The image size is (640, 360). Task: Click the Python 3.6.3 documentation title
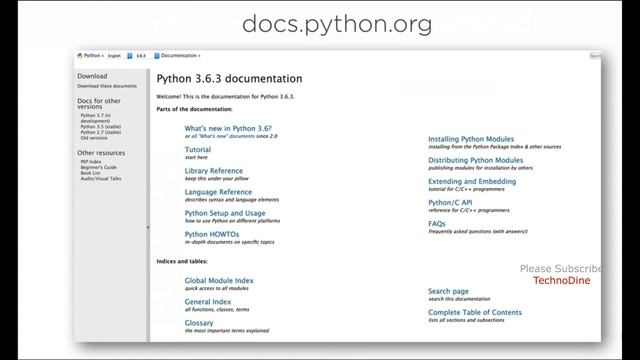tap(229, 78)
